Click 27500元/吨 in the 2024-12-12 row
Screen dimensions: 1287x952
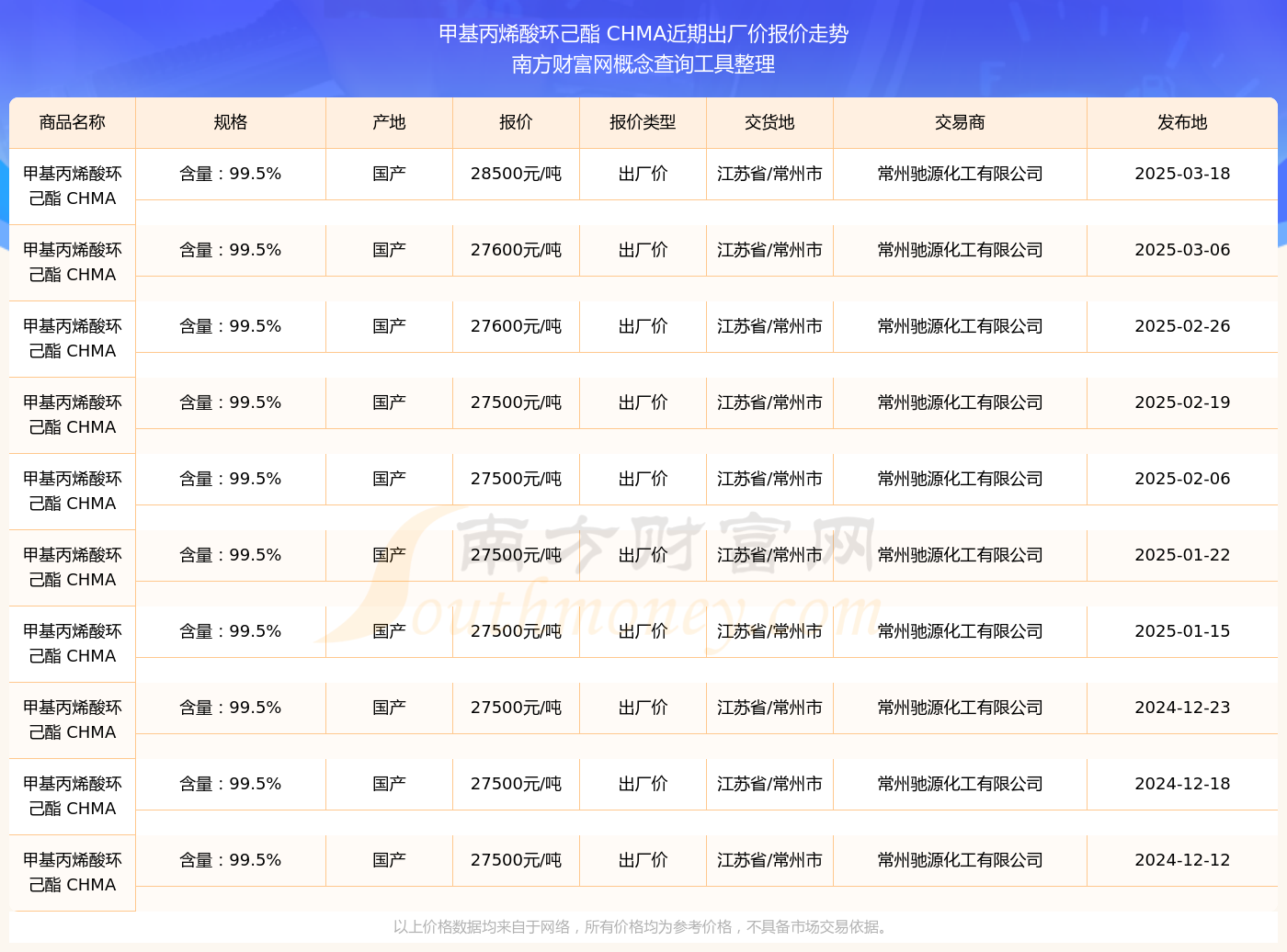click(516, 860)
